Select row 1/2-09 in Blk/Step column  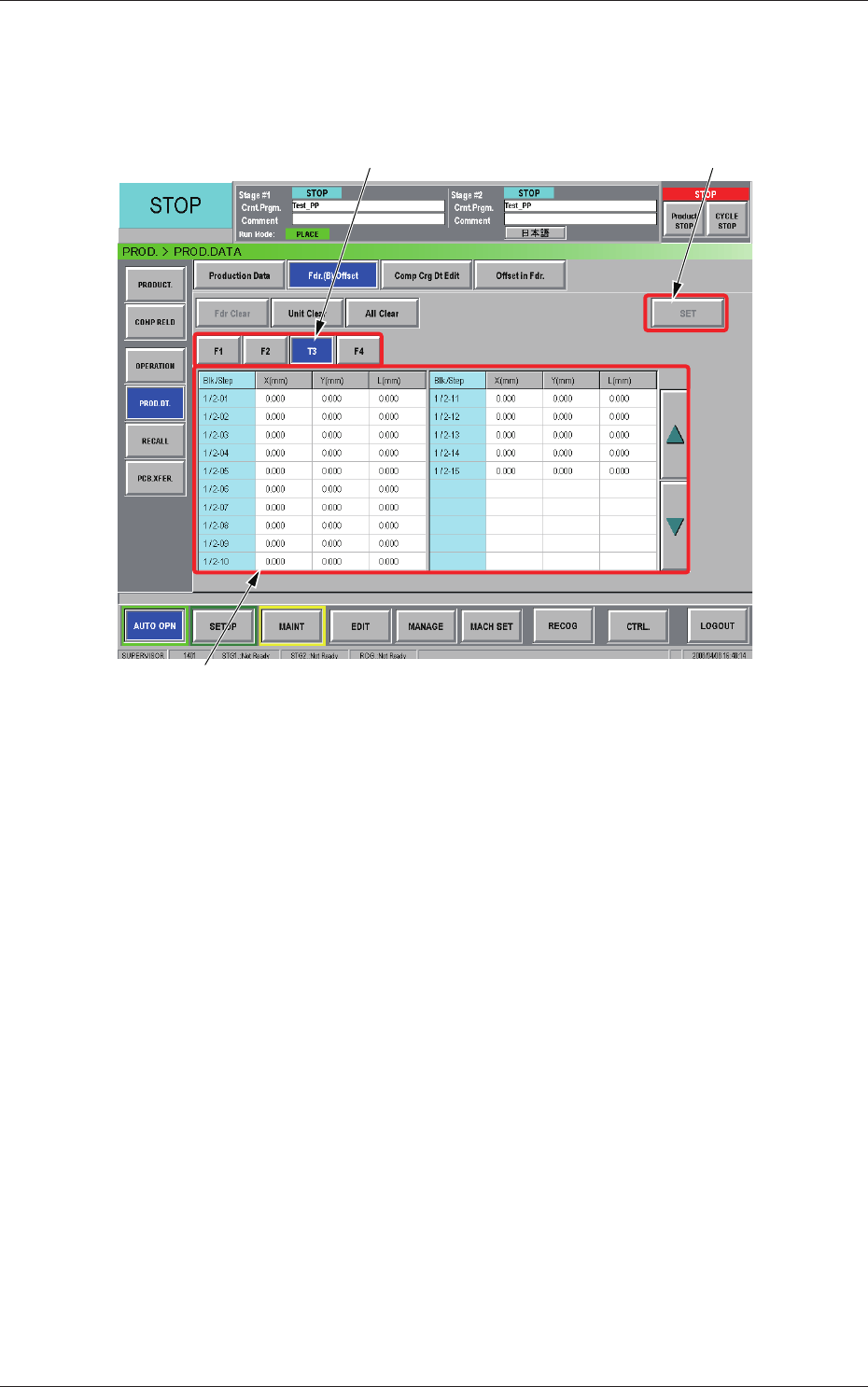226,543
